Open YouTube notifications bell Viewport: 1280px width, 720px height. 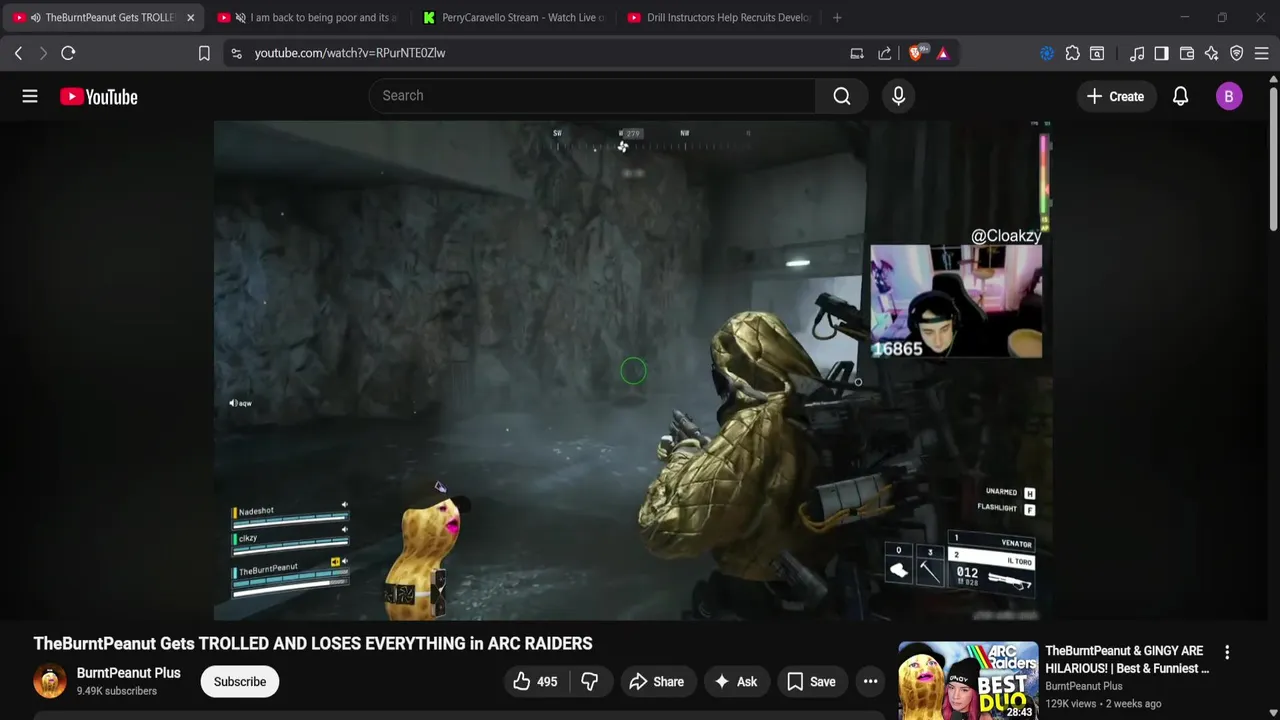[1180, 96]
